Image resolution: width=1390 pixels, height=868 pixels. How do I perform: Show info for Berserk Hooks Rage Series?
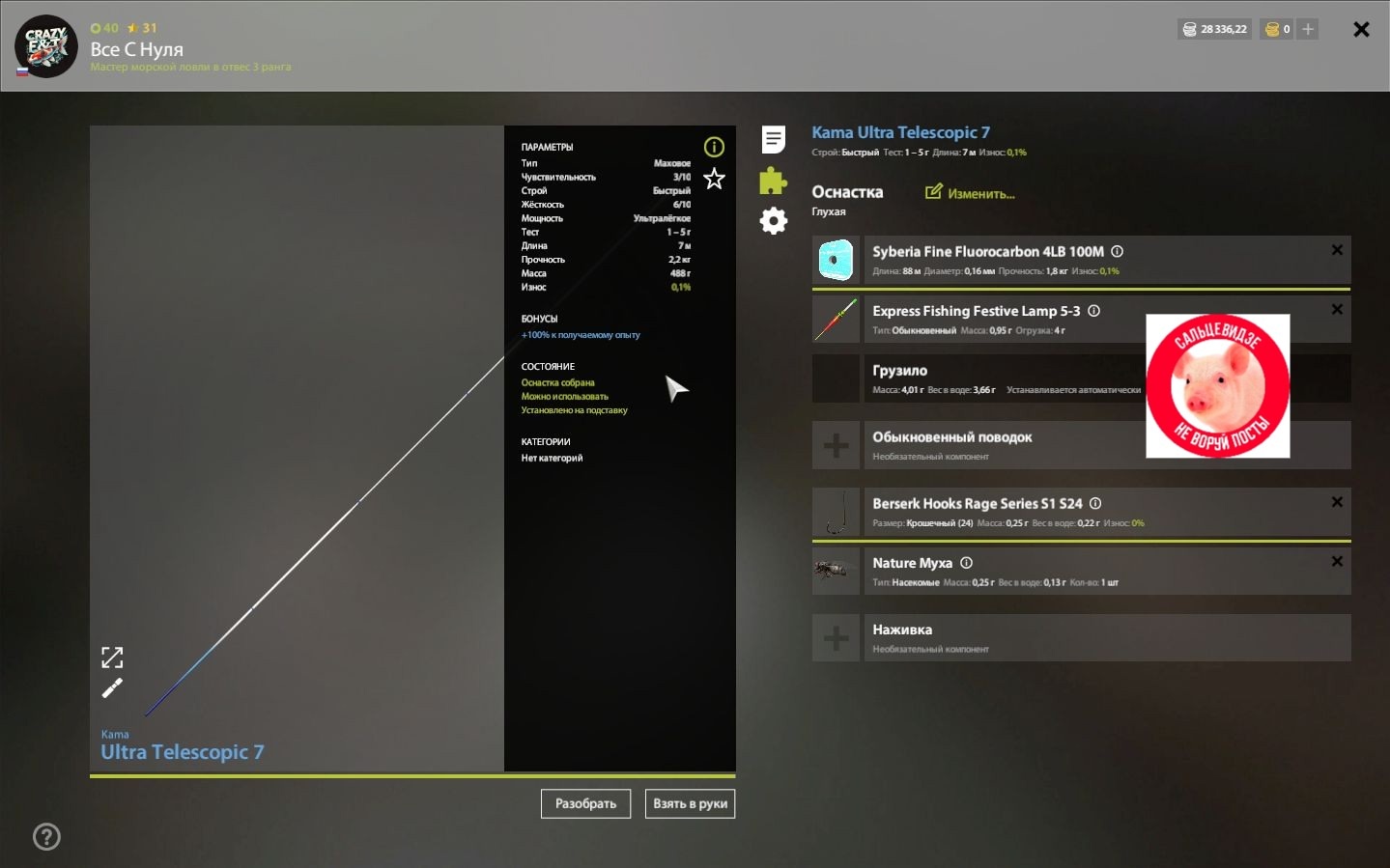[x=1095, y=503]
